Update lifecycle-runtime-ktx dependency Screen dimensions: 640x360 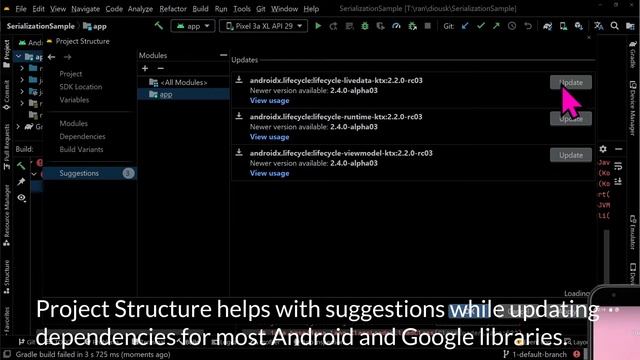click(571, 119)
